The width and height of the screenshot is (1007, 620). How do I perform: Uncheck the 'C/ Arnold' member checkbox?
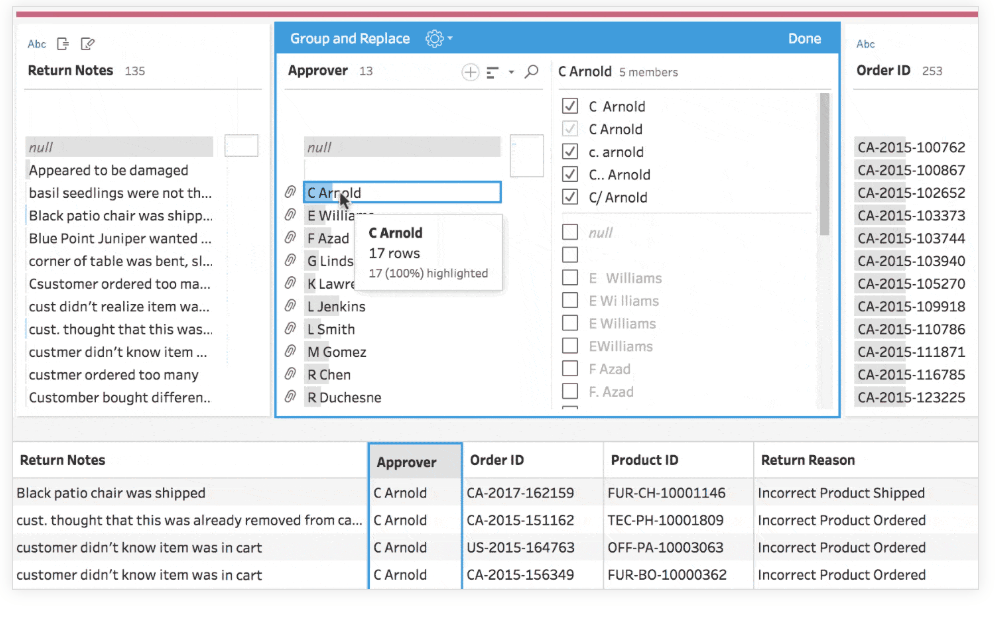coord(570,197)
